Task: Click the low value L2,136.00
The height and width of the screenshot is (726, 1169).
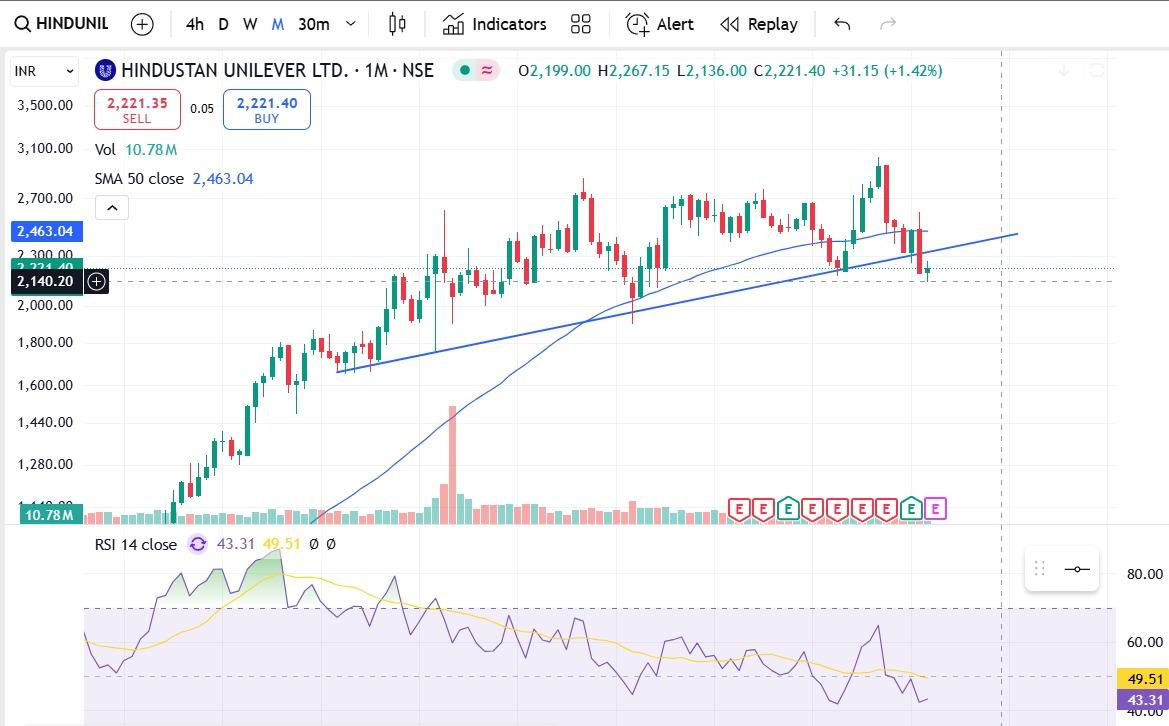Action: 711,71
